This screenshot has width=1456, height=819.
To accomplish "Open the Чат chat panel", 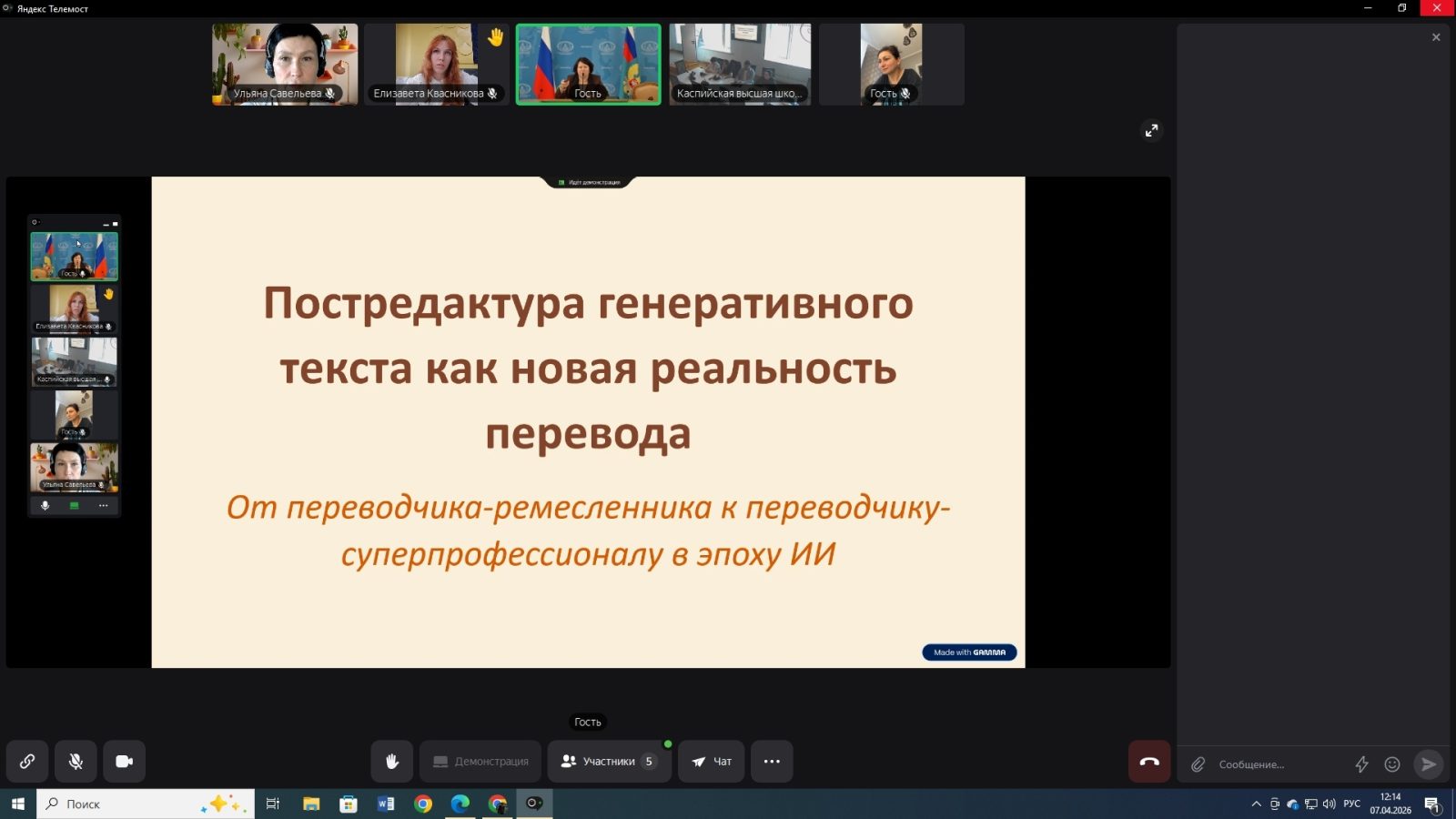I will (x=711, y=762).
